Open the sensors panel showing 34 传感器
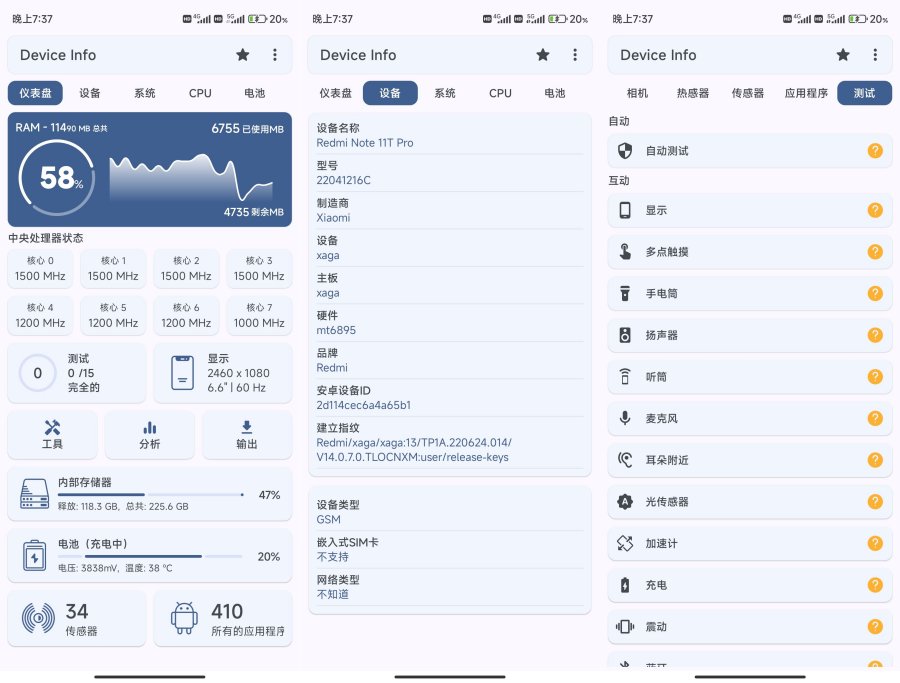 click(x=77, y=617)
